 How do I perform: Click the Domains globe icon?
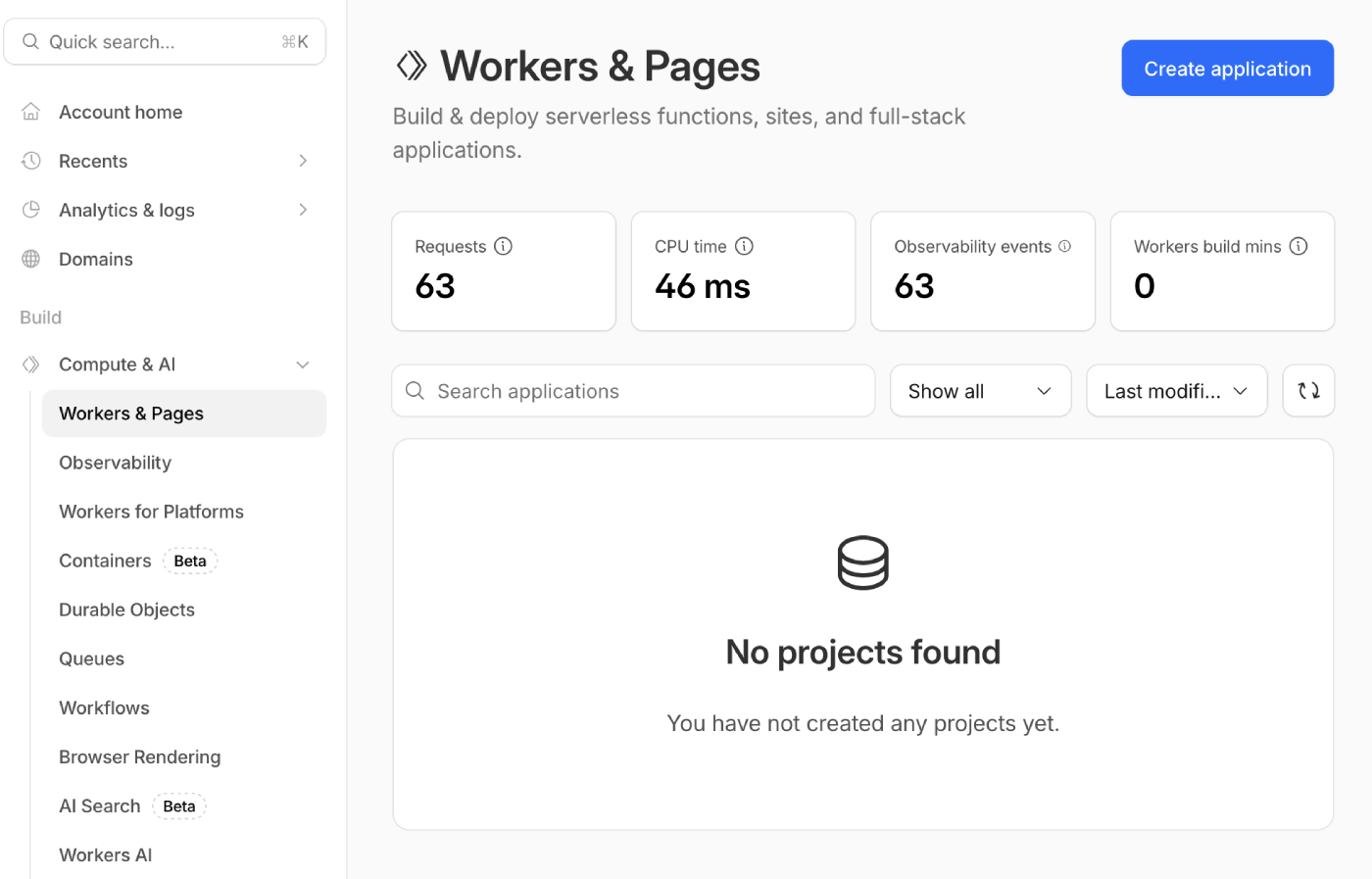pyautogui.click(x=30, y=259)
